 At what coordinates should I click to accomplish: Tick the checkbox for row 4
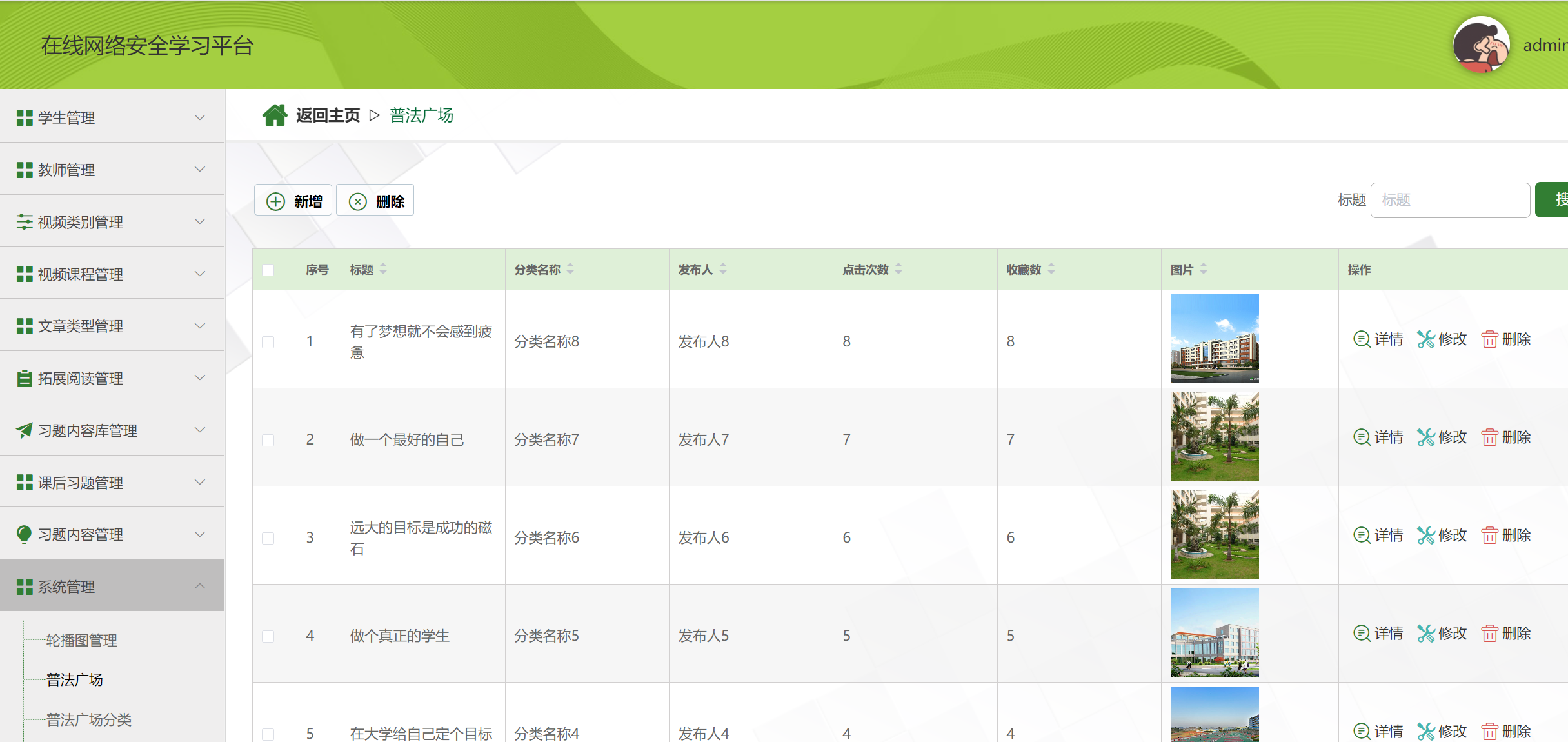click(x=268, y=636)
